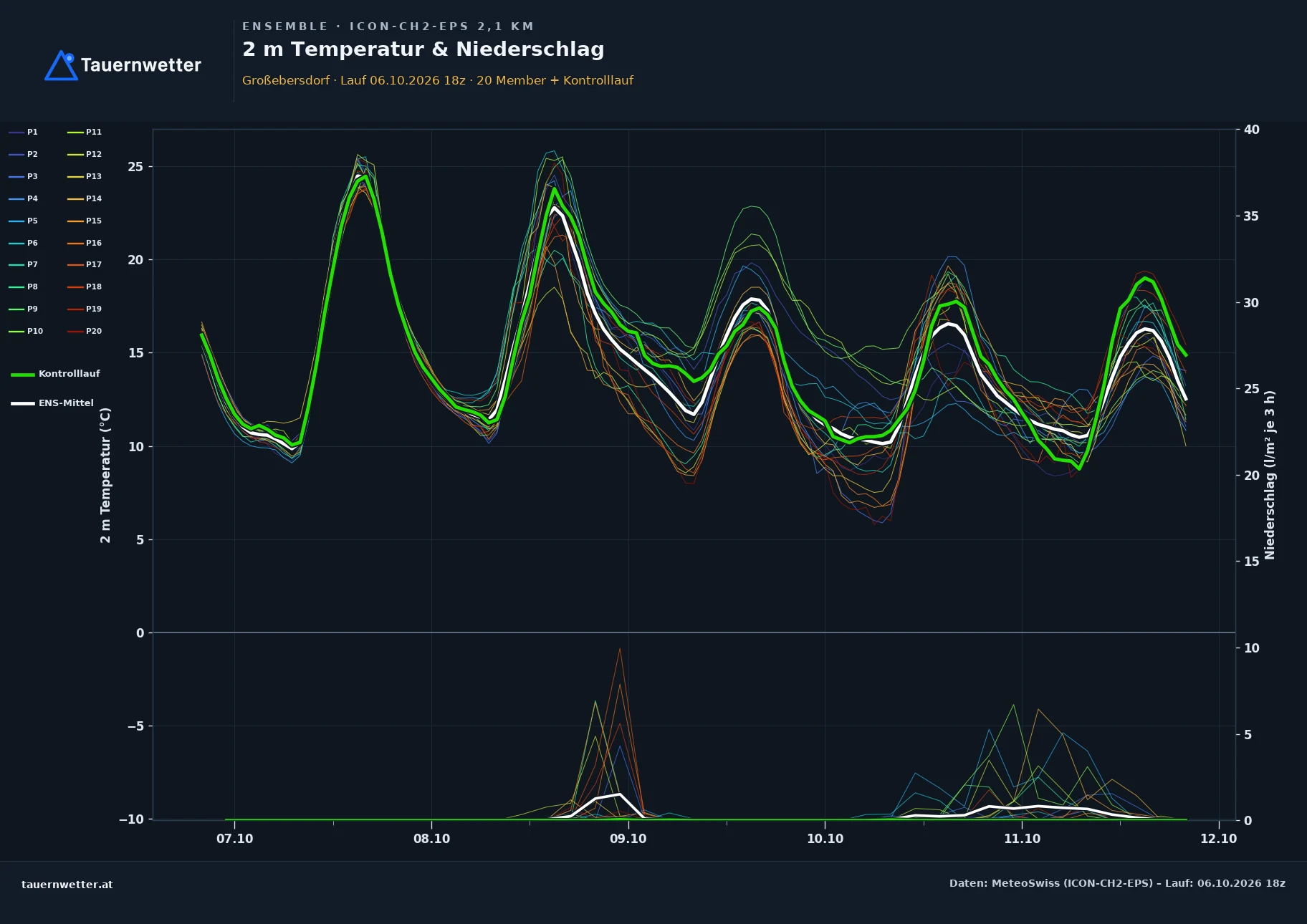Select the P20 legend entry
Screen dimensions: 1307x924
pos(85,331)
